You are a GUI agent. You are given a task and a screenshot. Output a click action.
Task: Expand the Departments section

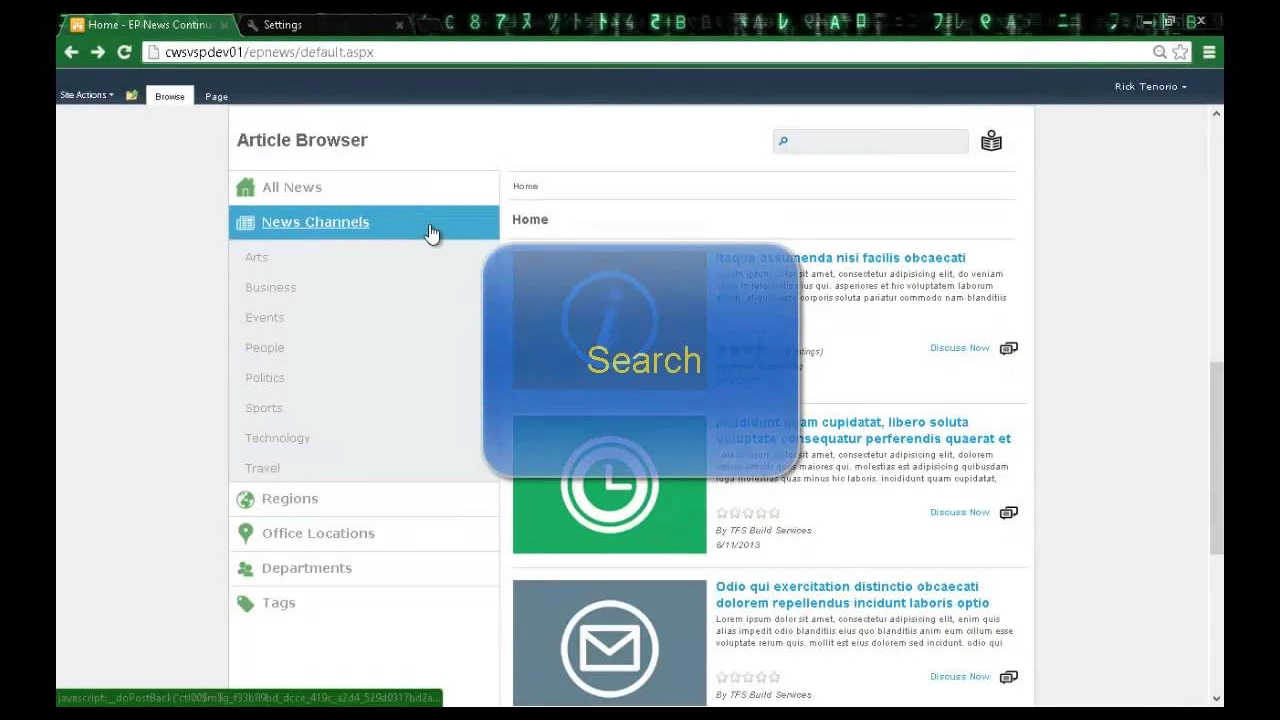pyautogui.click(x=364, y=568)
